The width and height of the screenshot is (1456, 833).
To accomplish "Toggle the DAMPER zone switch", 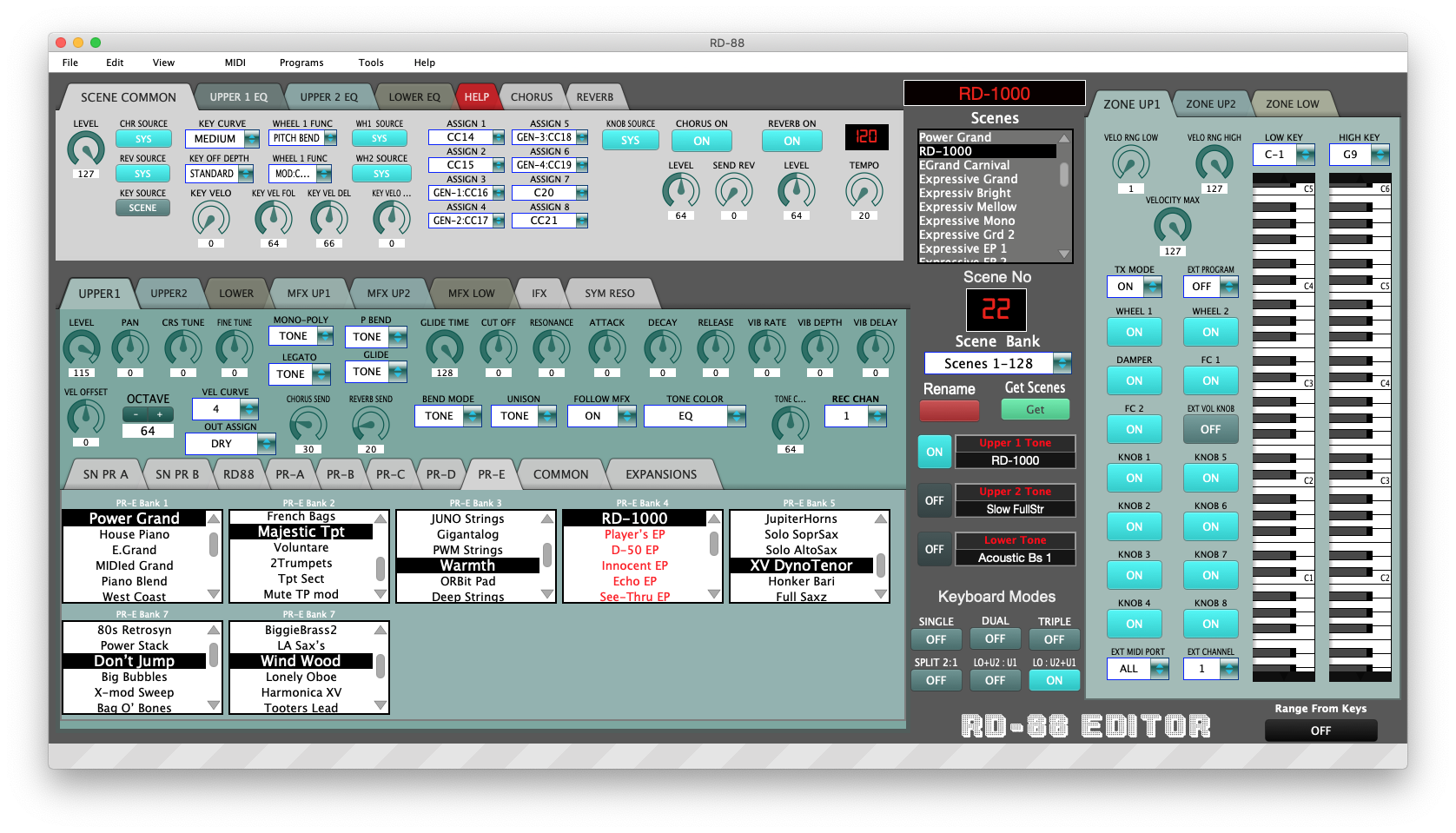I will pos(1134,380).
